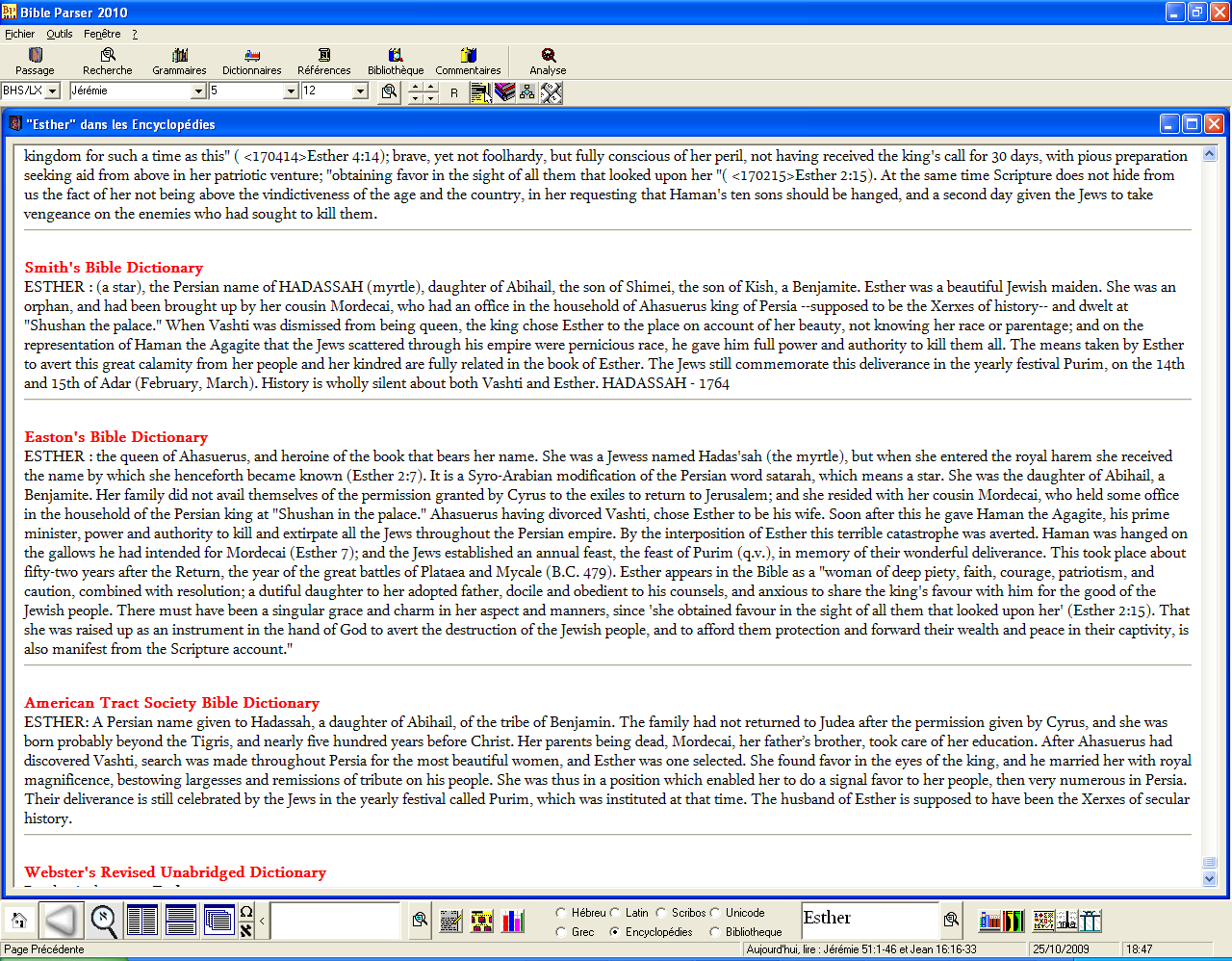
Task: Click the search icon after empty bottom field
Action: coord(420,921)
